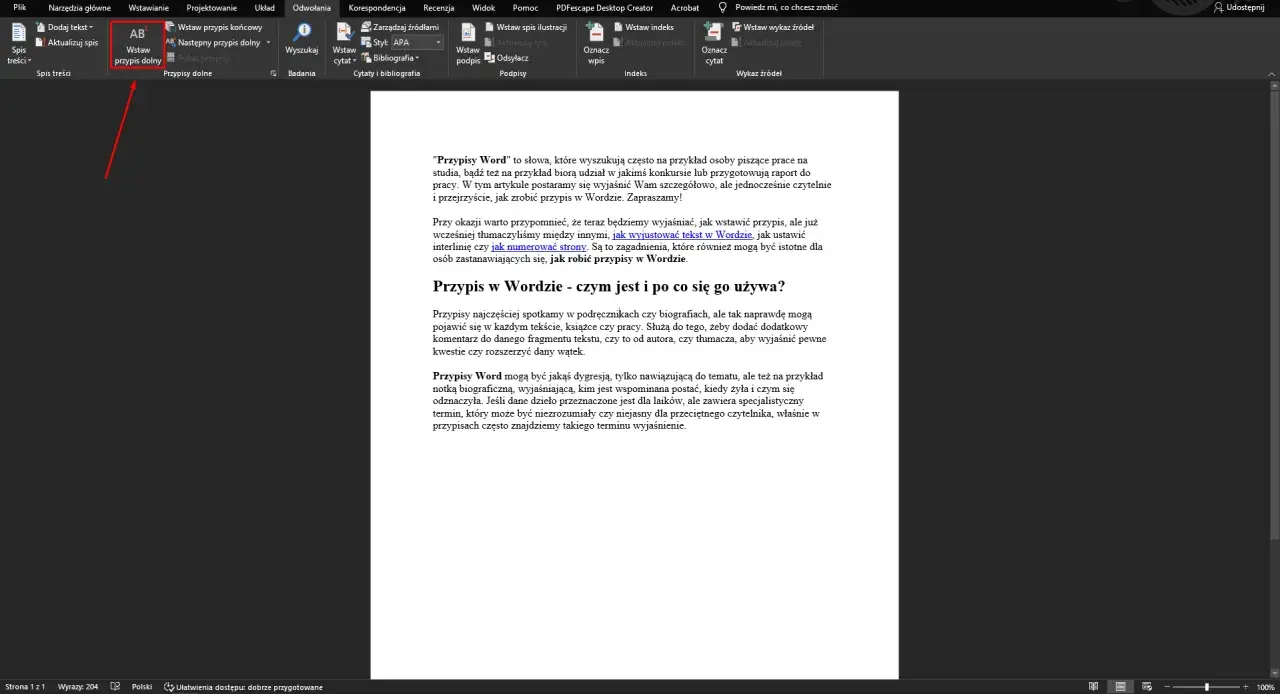Choose Wstaw przypis końcowy

[x=214, y=27]
